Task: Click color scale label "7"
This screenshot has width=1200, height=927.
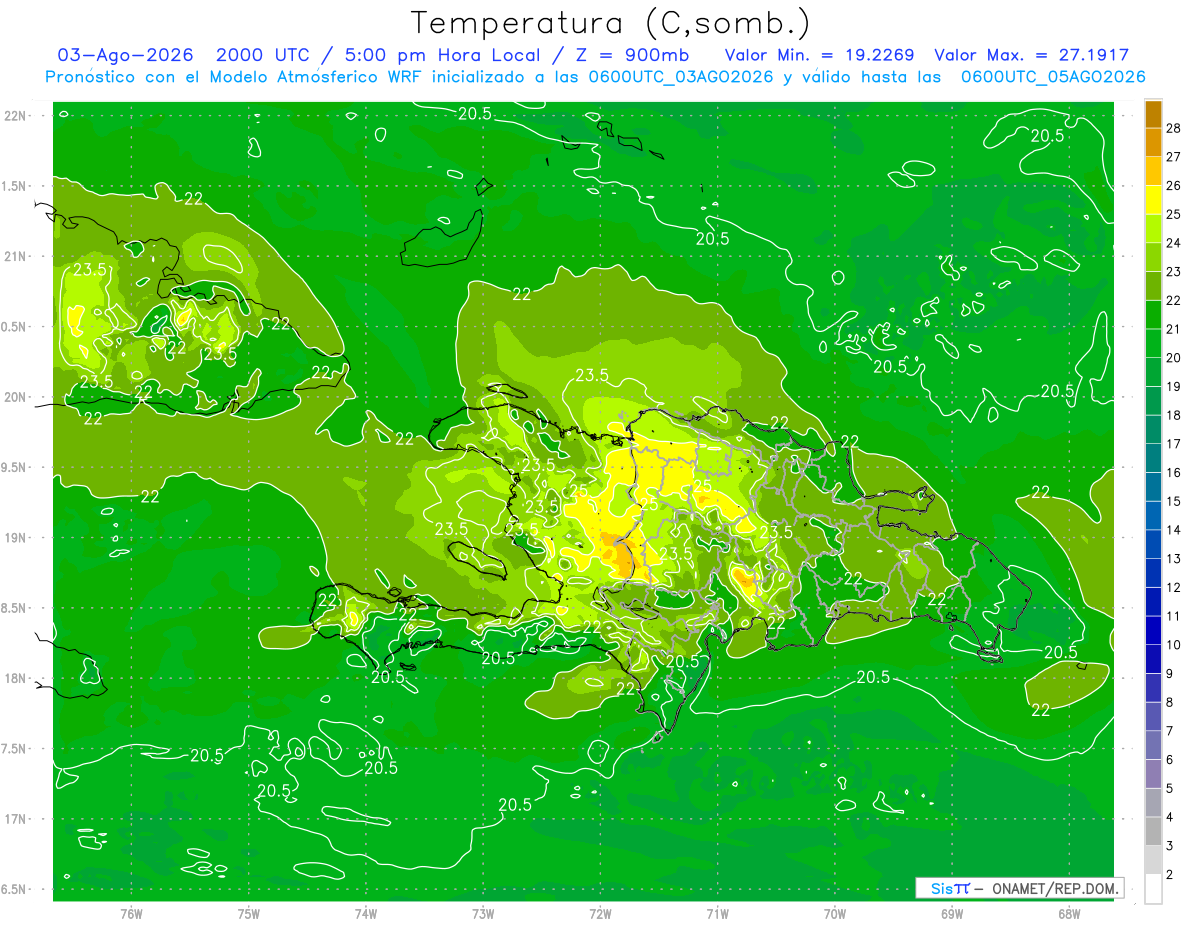Action: coord(1171,731)
